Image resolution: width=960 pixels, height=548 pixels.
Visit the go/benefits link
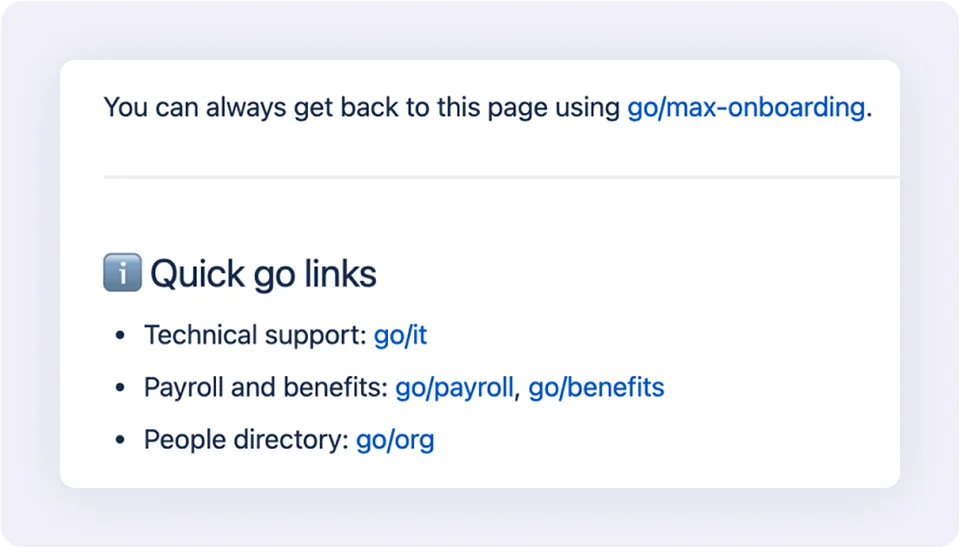(x=596, y=387)
